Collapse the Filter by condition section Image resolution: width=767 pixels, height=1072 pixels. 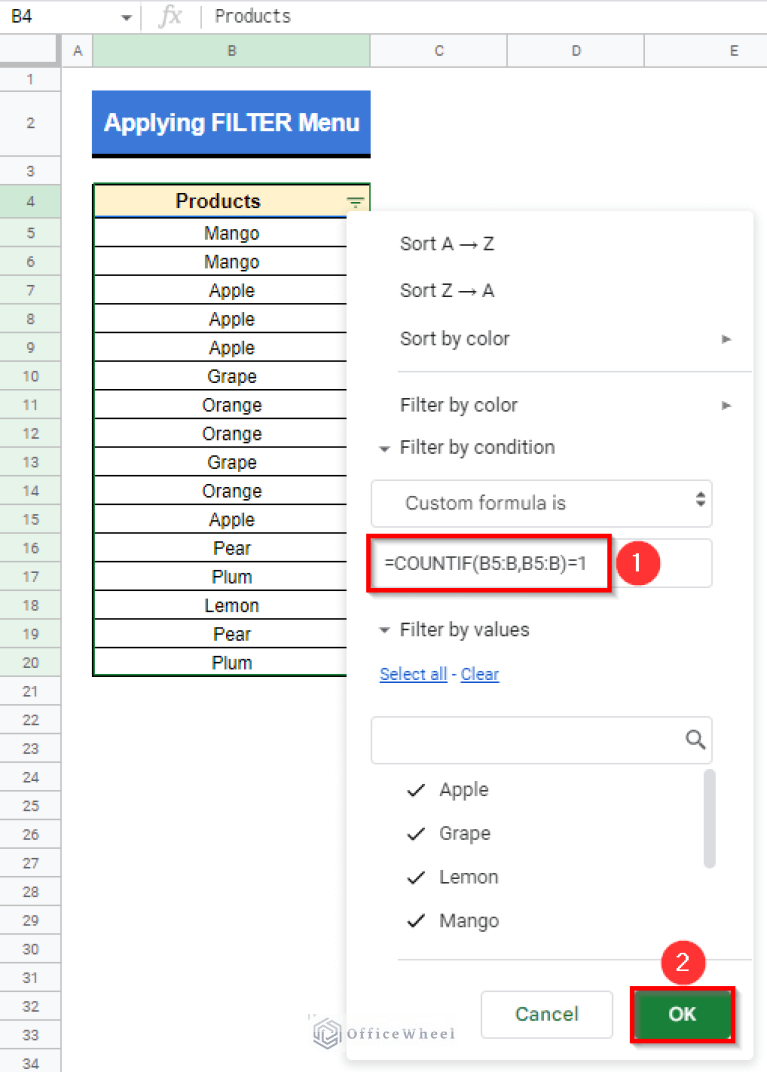(x=385, y=447)
